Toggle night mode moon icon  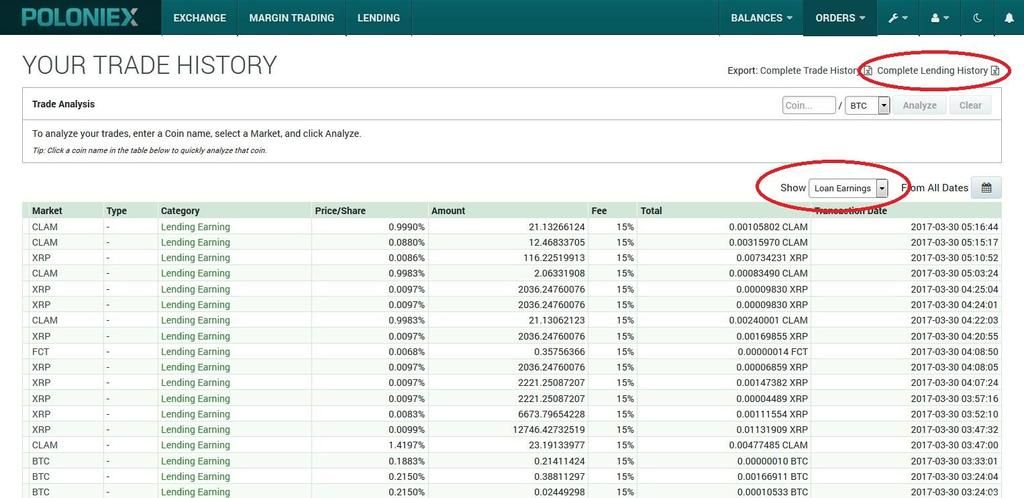[977, 18]
